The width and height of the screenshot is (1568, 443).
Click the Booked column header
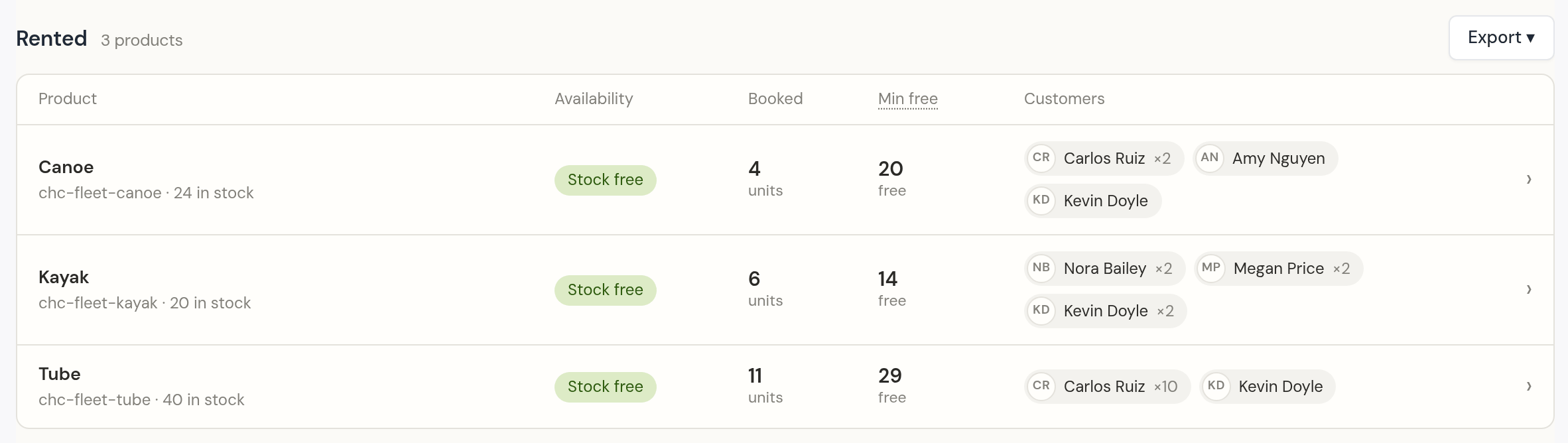tap(775, 99)
